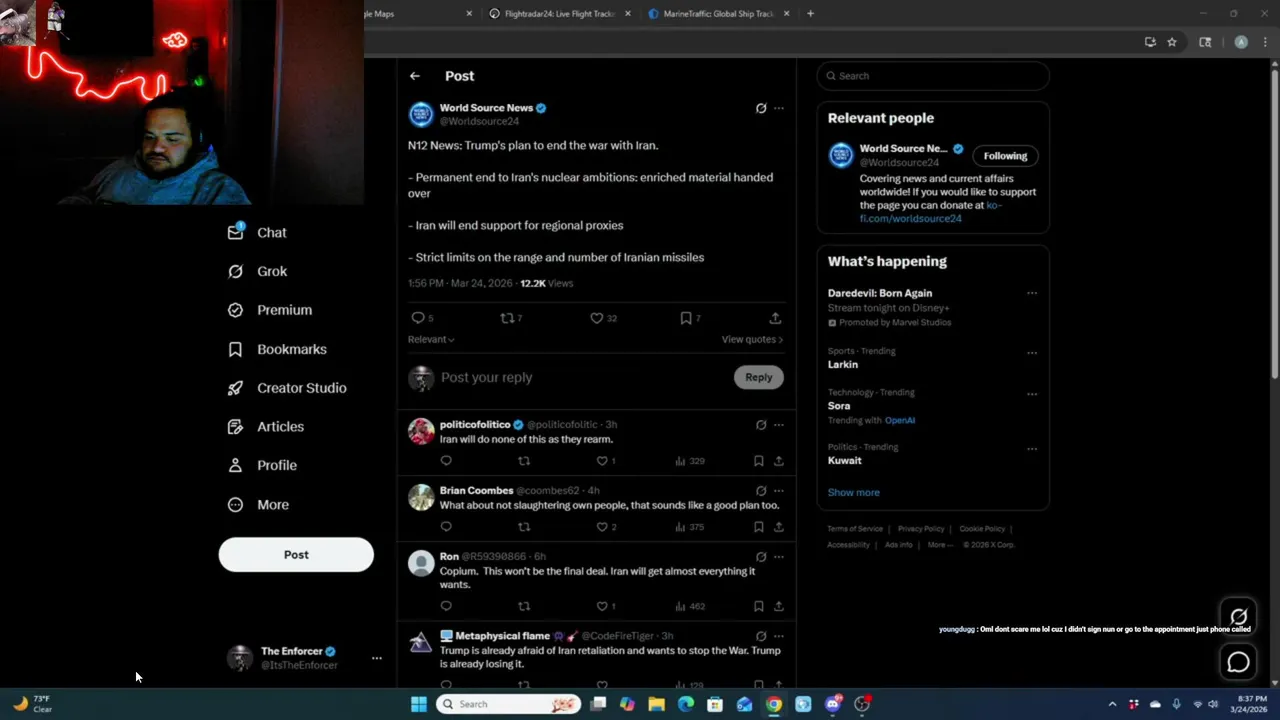Repost Ron's Copium reply
The image size is (1280, 720).
pos(524,606)
